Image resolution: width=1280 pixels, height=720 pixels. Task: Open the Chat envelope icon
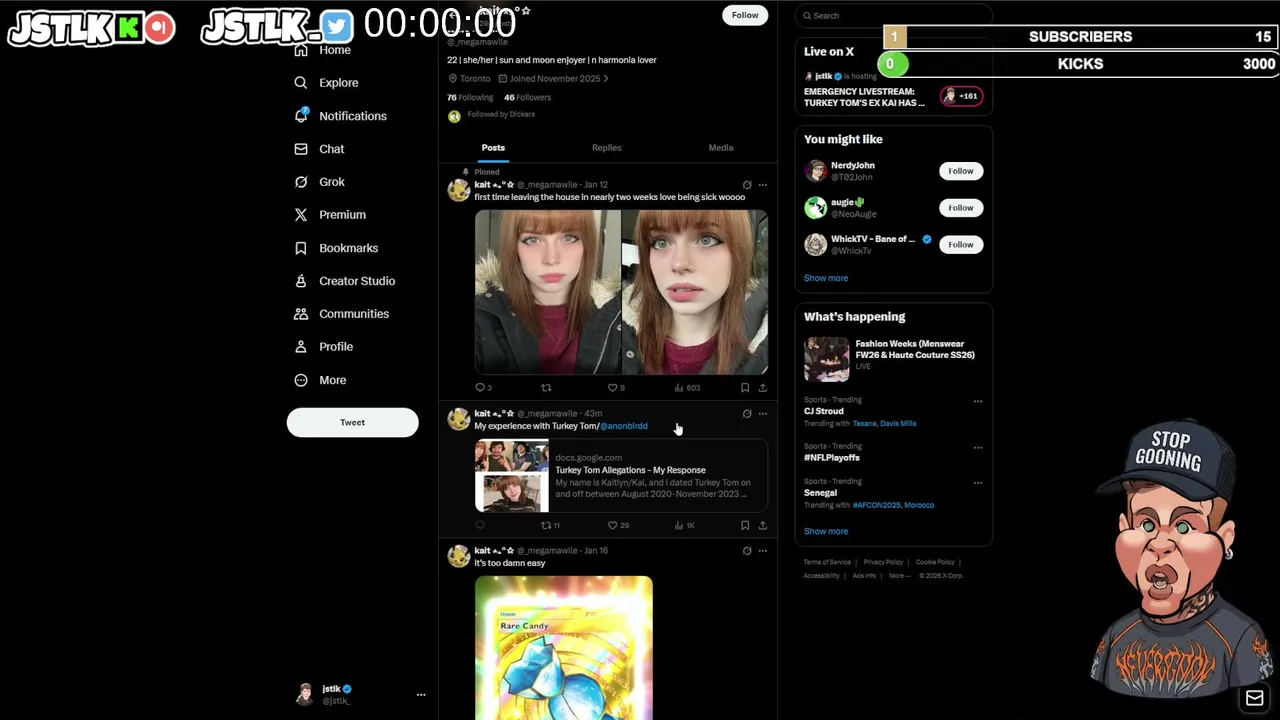(x=301, y=149)
